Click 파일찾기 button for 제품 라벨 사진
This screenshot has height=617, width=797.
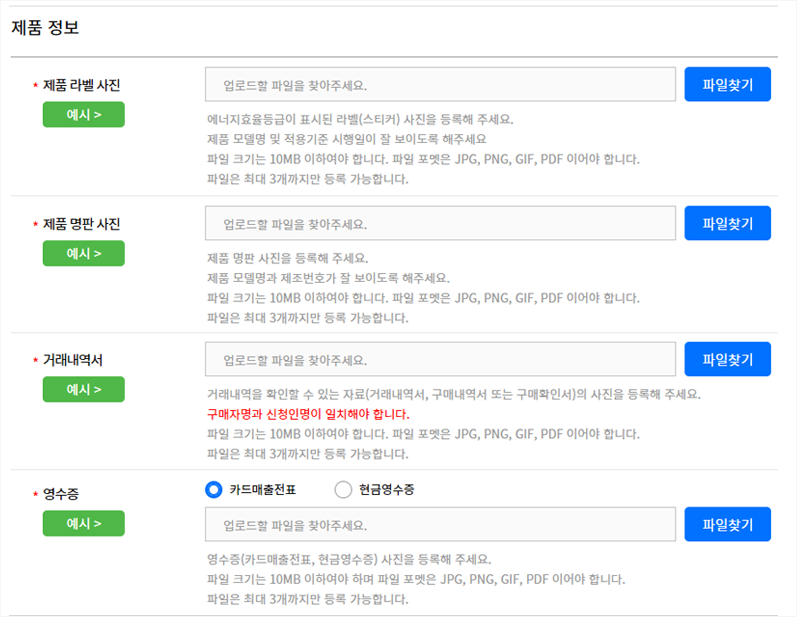(727, 84)
